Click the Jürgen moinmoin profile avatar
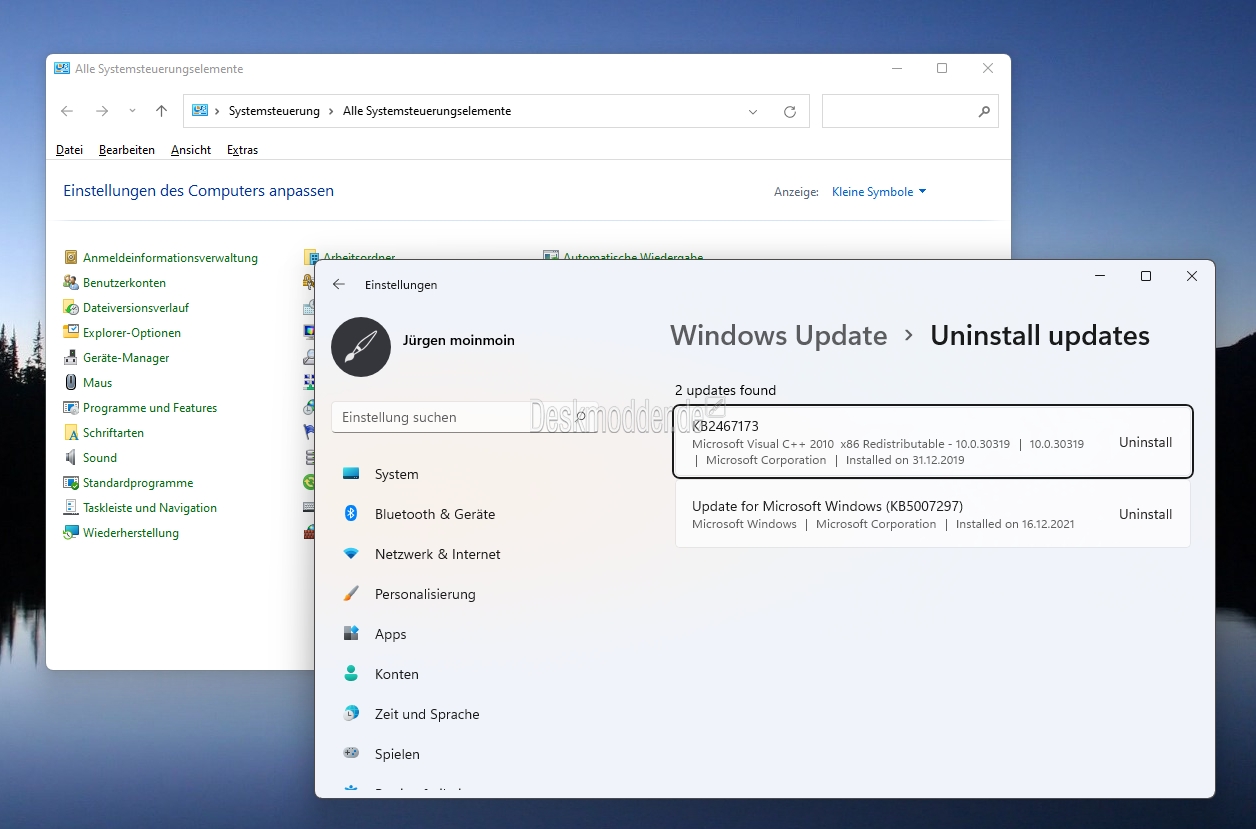 (x=361, y=347)
